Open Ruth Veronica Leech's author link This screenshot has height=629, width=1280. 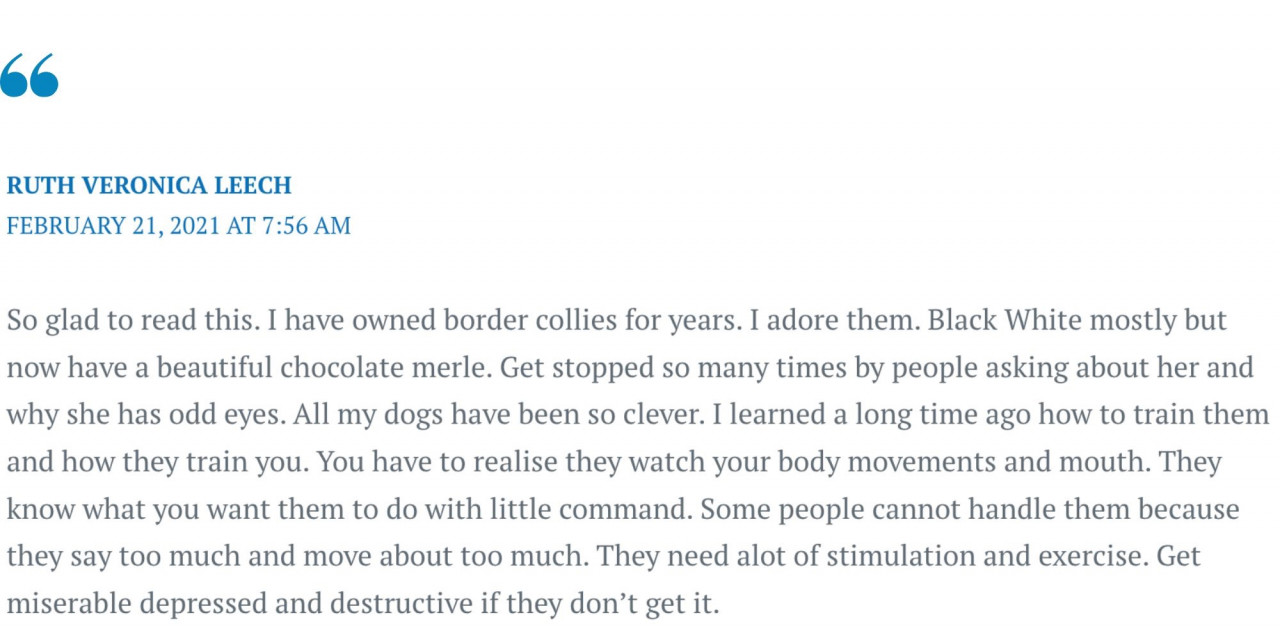tap(149, 185)
